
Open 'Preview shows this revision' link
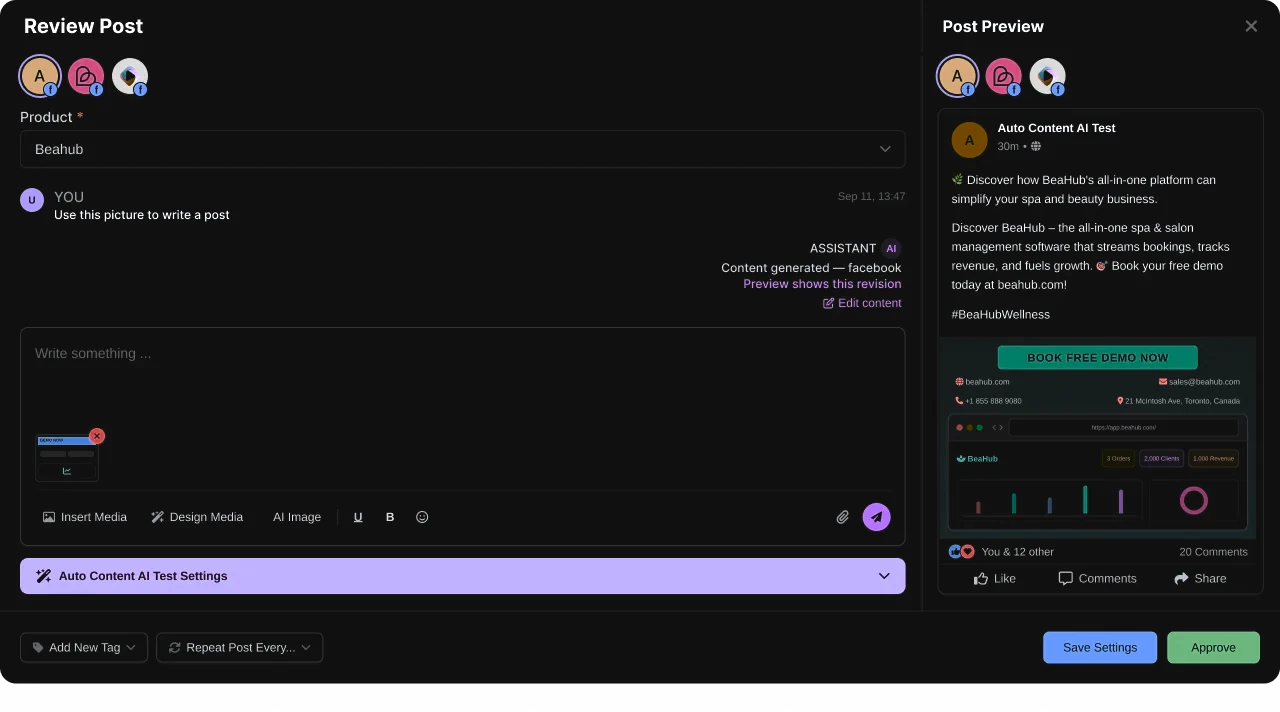(x=822, y=284)
